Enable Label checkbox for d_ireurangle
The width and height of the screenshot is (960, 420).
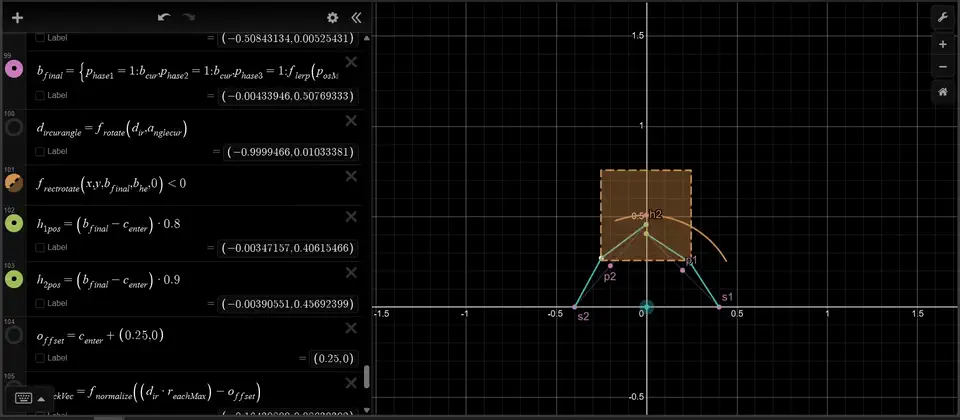[40, 151]
